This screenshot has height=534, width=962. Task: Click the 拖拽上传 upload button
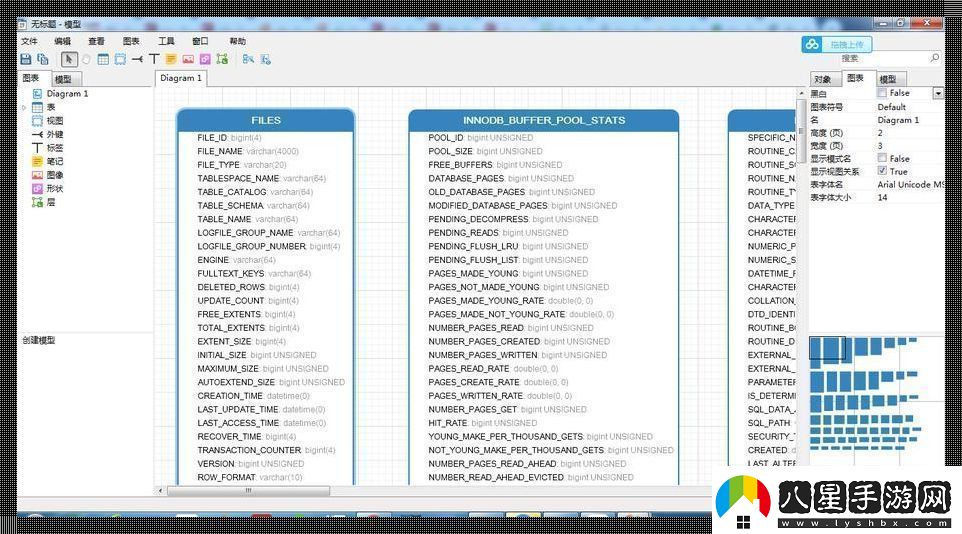(837, 44)
